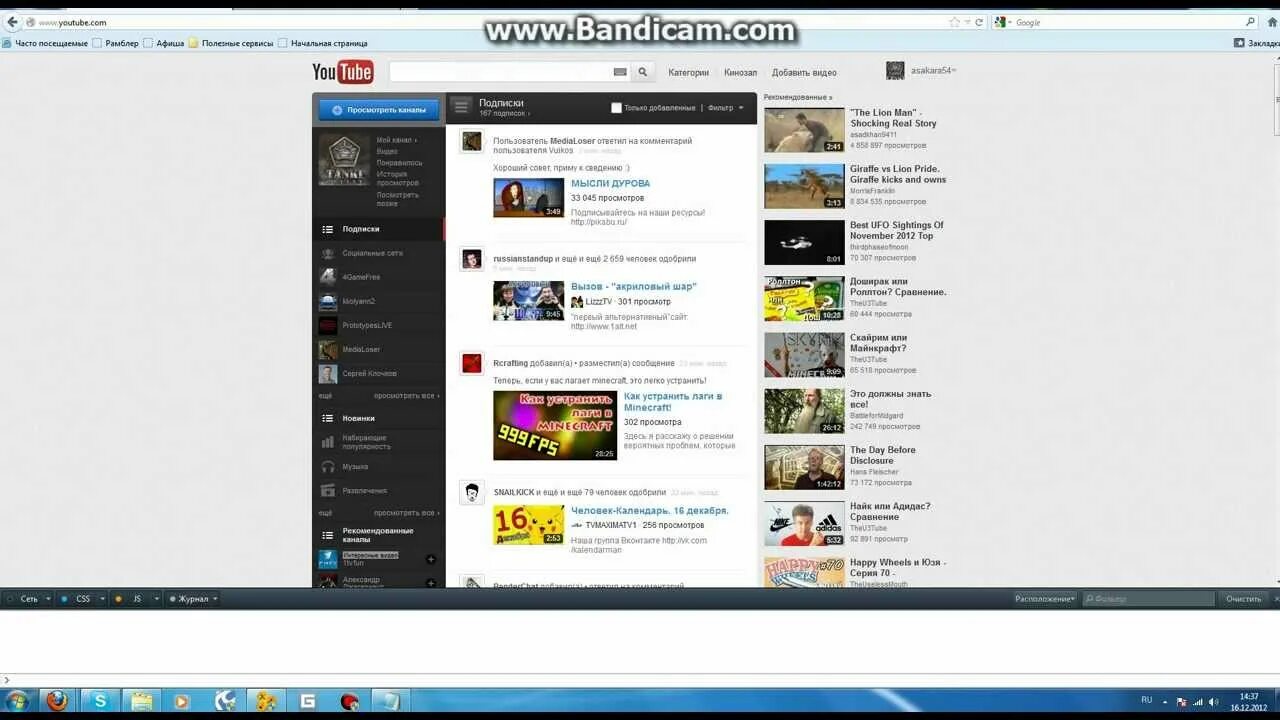
Task: Click the YouTube search magnifier button
Action: pyautogui.click(x=643, y=72)
